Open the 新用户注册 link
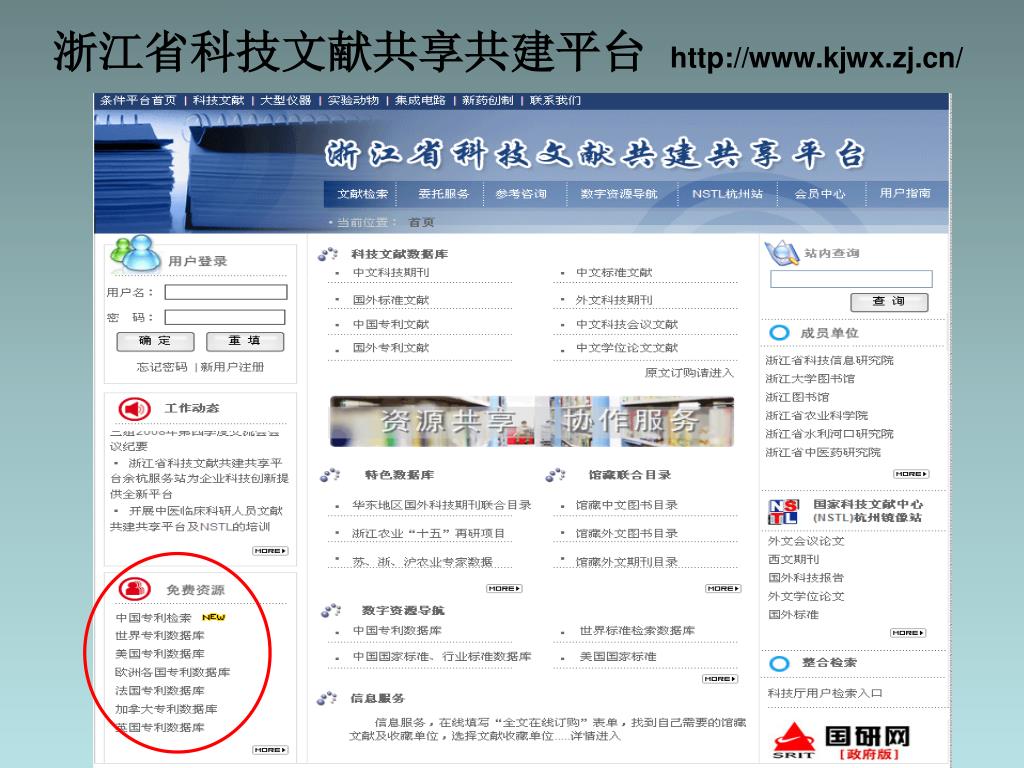The width and height of the screenshot is (1024, 768). coord(232,367)
